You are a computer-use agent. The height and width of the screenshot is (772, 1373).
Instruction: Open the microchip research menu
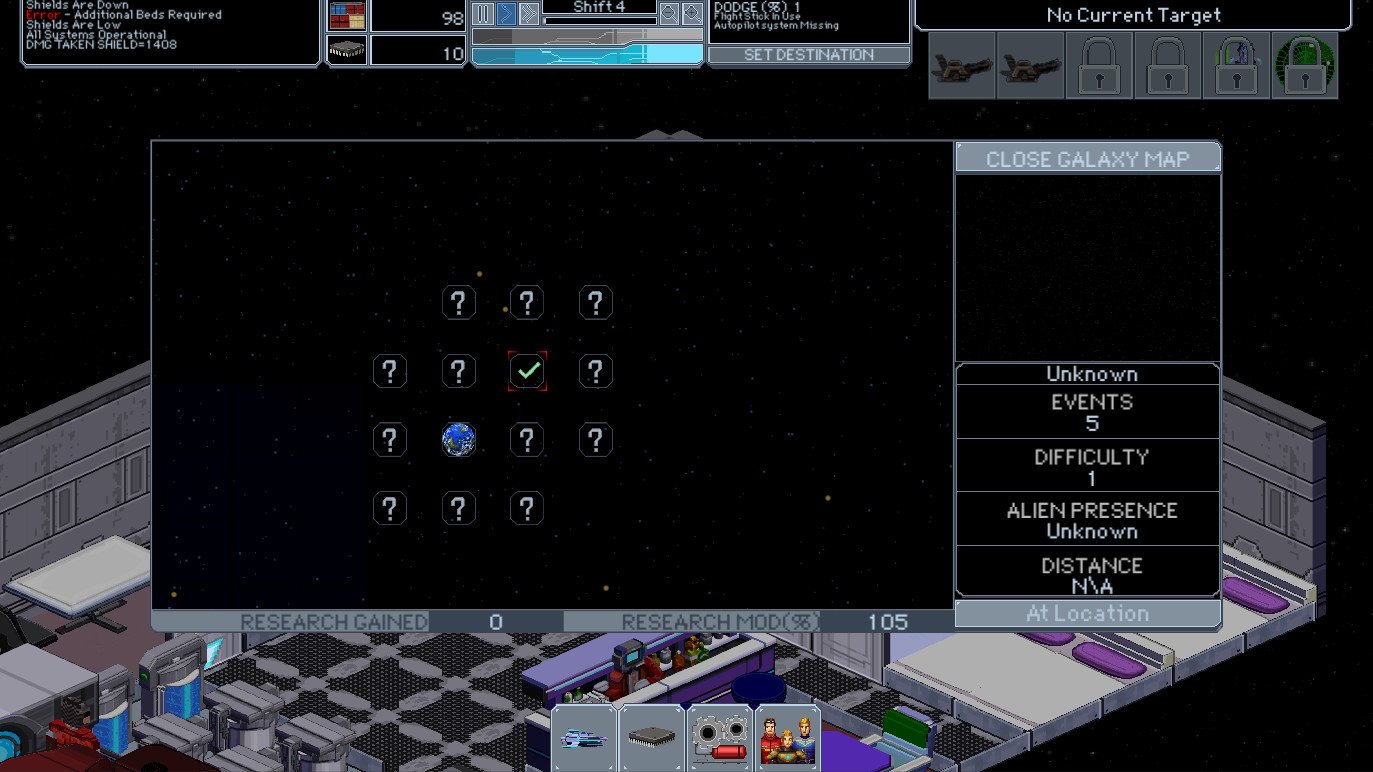click(652, 738)
